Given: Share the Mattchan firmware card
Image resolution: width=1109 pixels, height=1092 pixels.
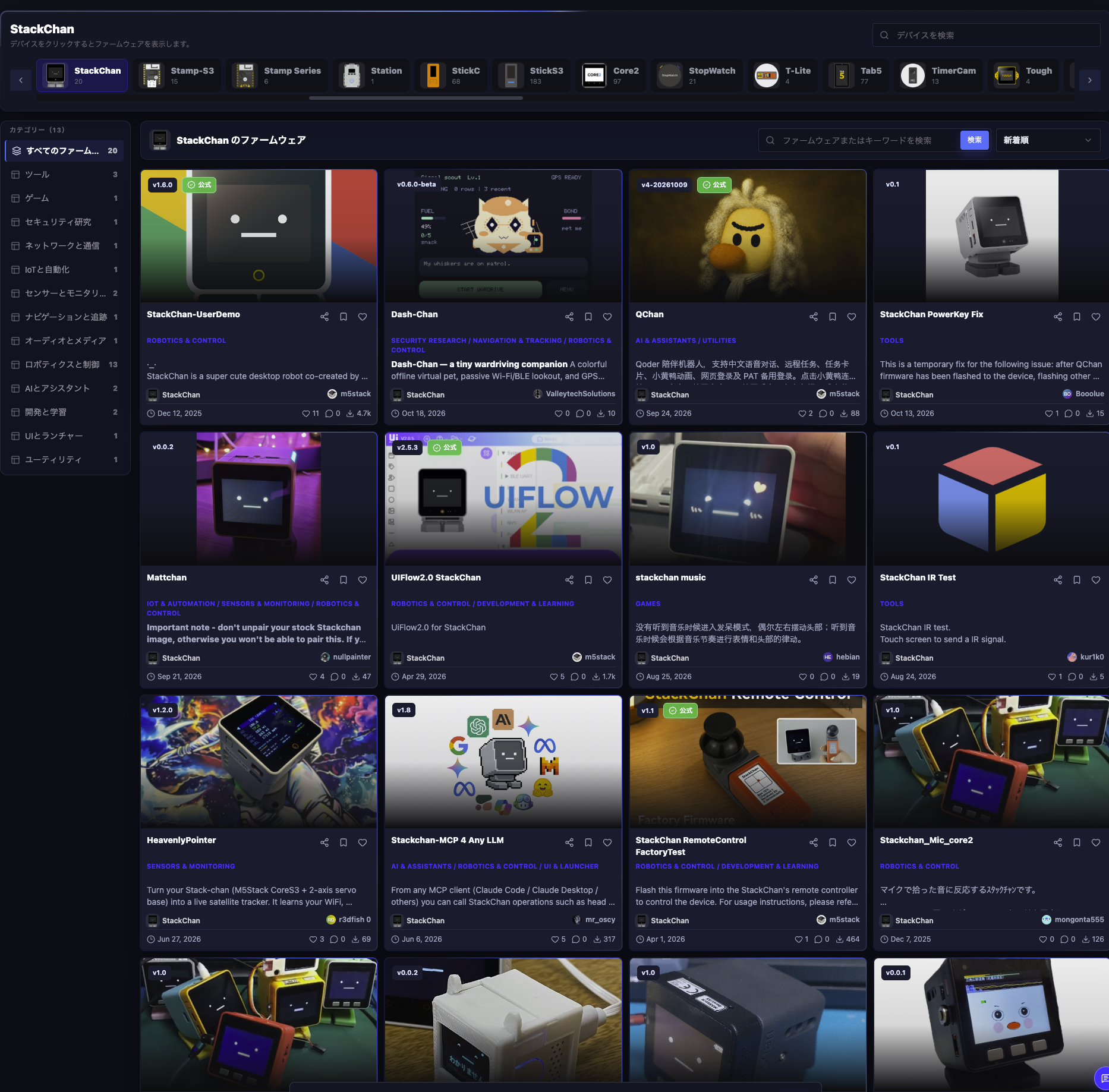Looking at the screenshot, I should coord(324,580).
